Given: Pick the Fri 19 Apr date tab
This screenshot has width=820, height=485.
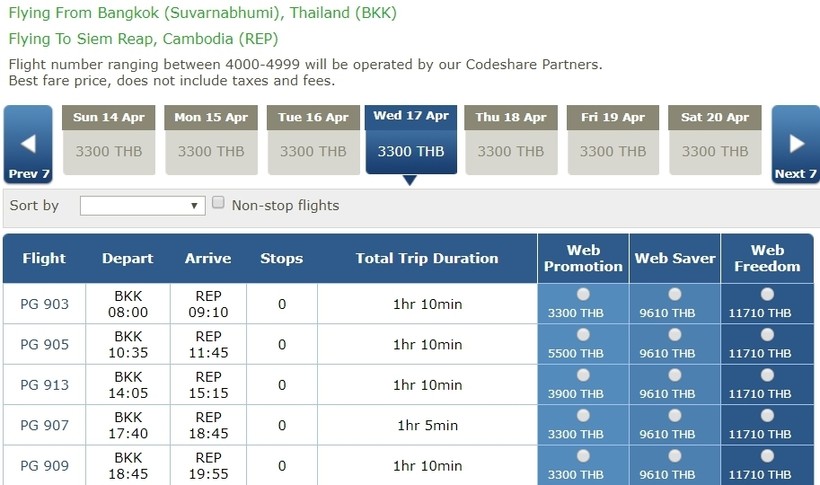Looking at the screenshot, I should click(613, 140).
